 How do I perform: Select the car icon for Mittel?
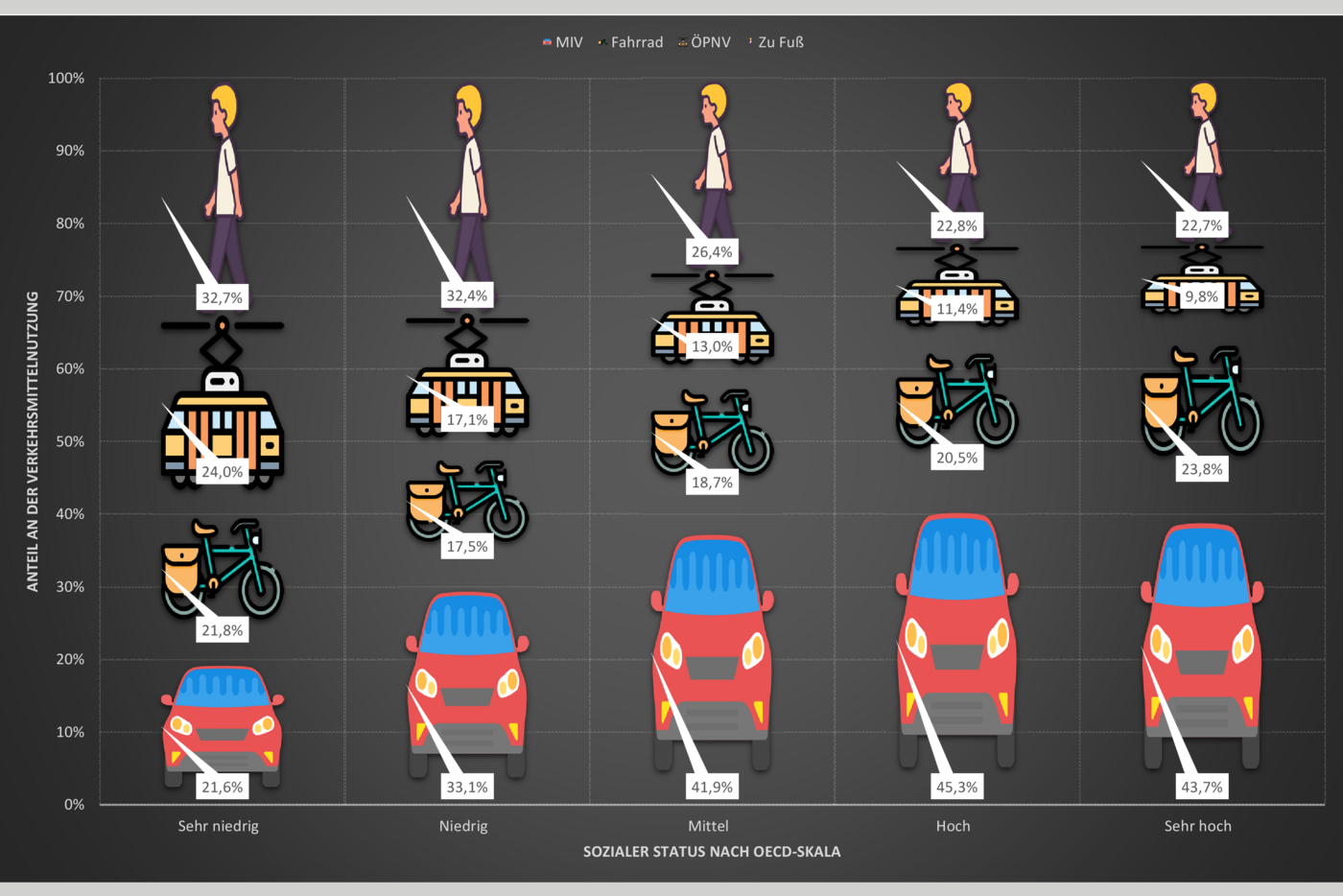pyautogui.click(x=712, y=653)
